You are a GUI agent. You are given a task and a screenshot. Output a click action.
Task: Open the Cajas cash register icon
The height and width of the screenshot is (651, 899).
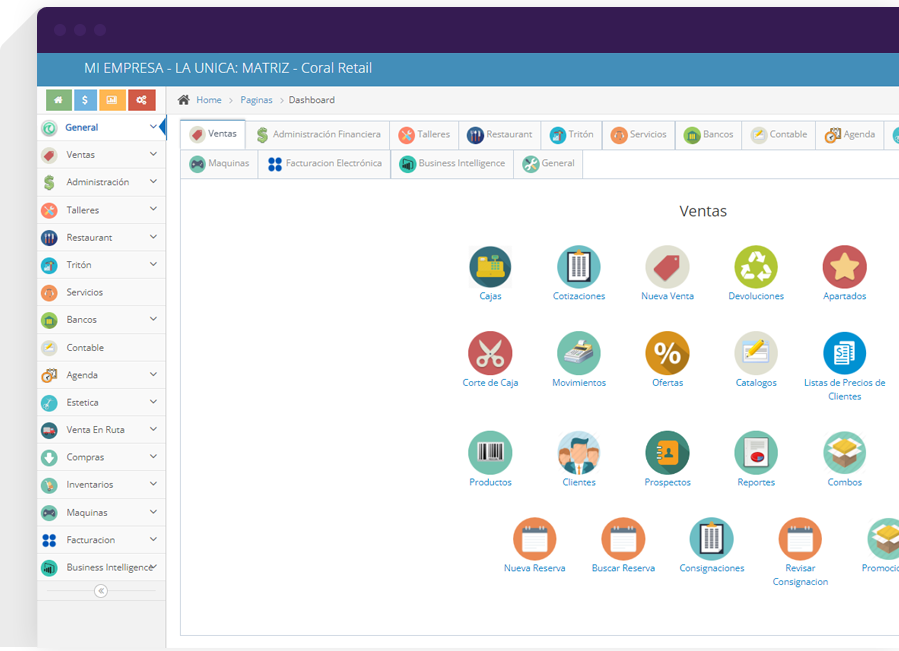click(x=490, y=267)
